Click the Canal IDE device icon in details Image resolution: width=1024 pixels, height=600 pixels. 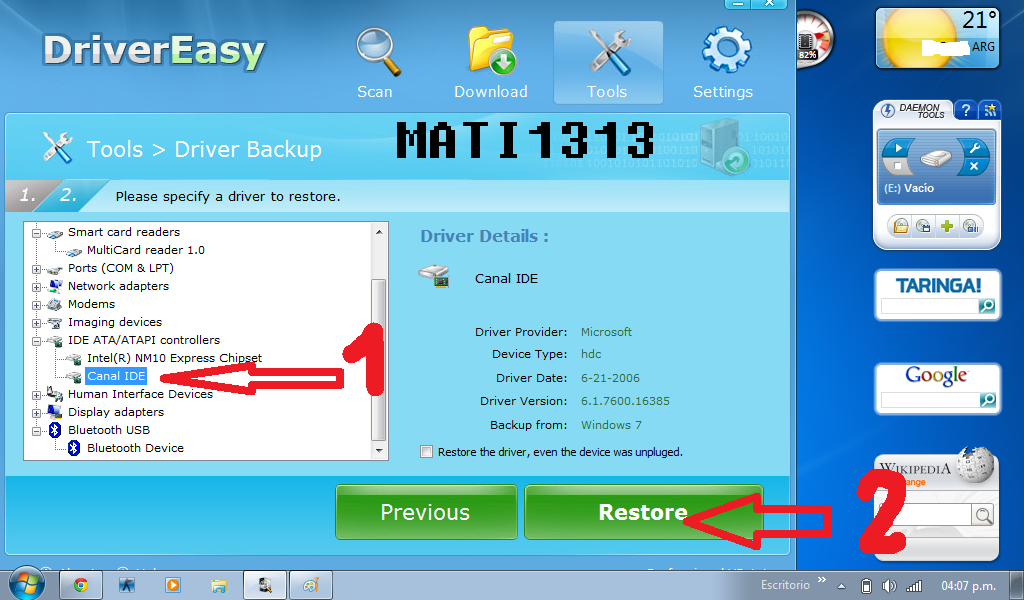[434, 277]
